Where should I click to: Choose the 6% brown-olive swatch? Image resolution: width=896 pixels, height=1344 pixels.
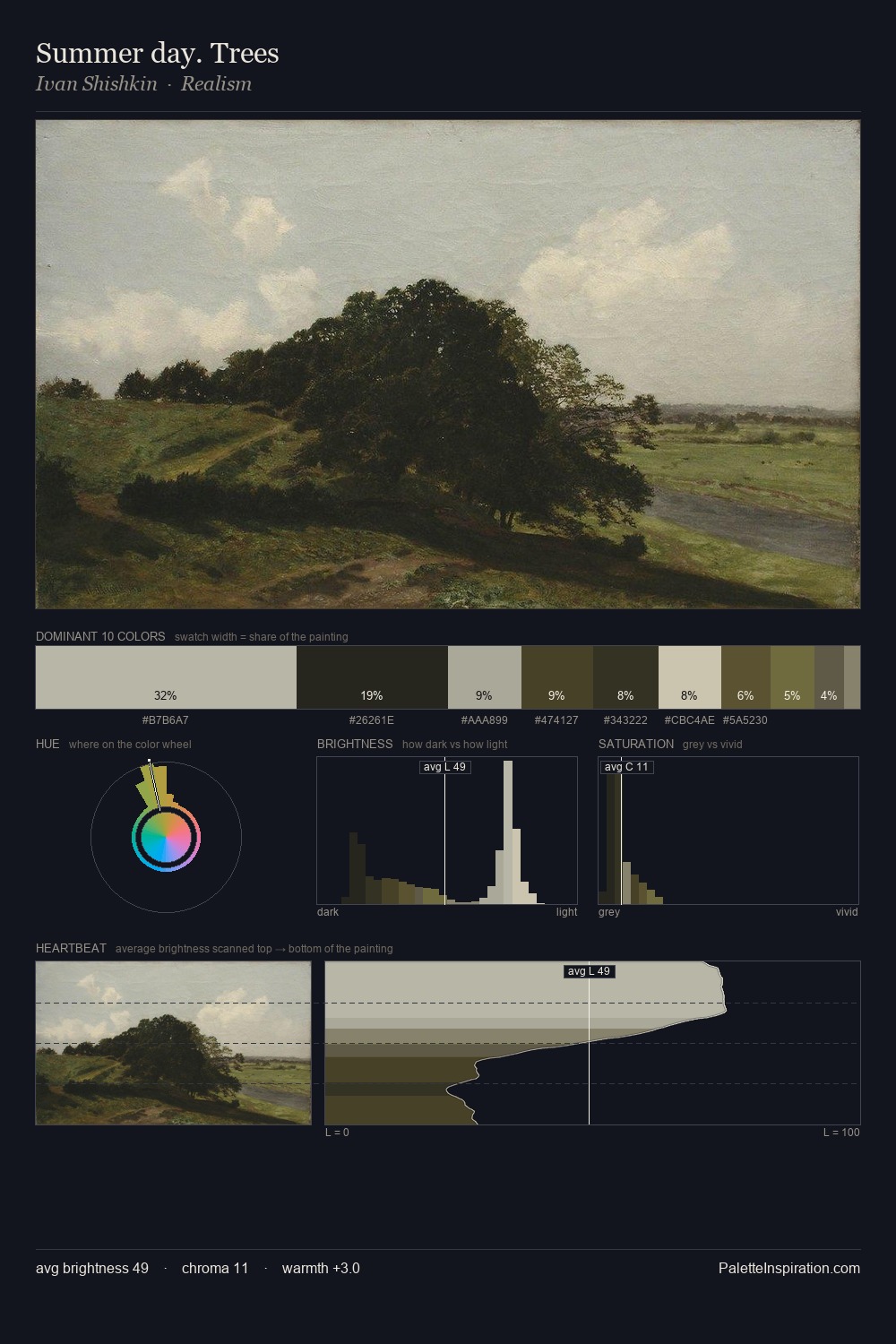coord(745,677)
